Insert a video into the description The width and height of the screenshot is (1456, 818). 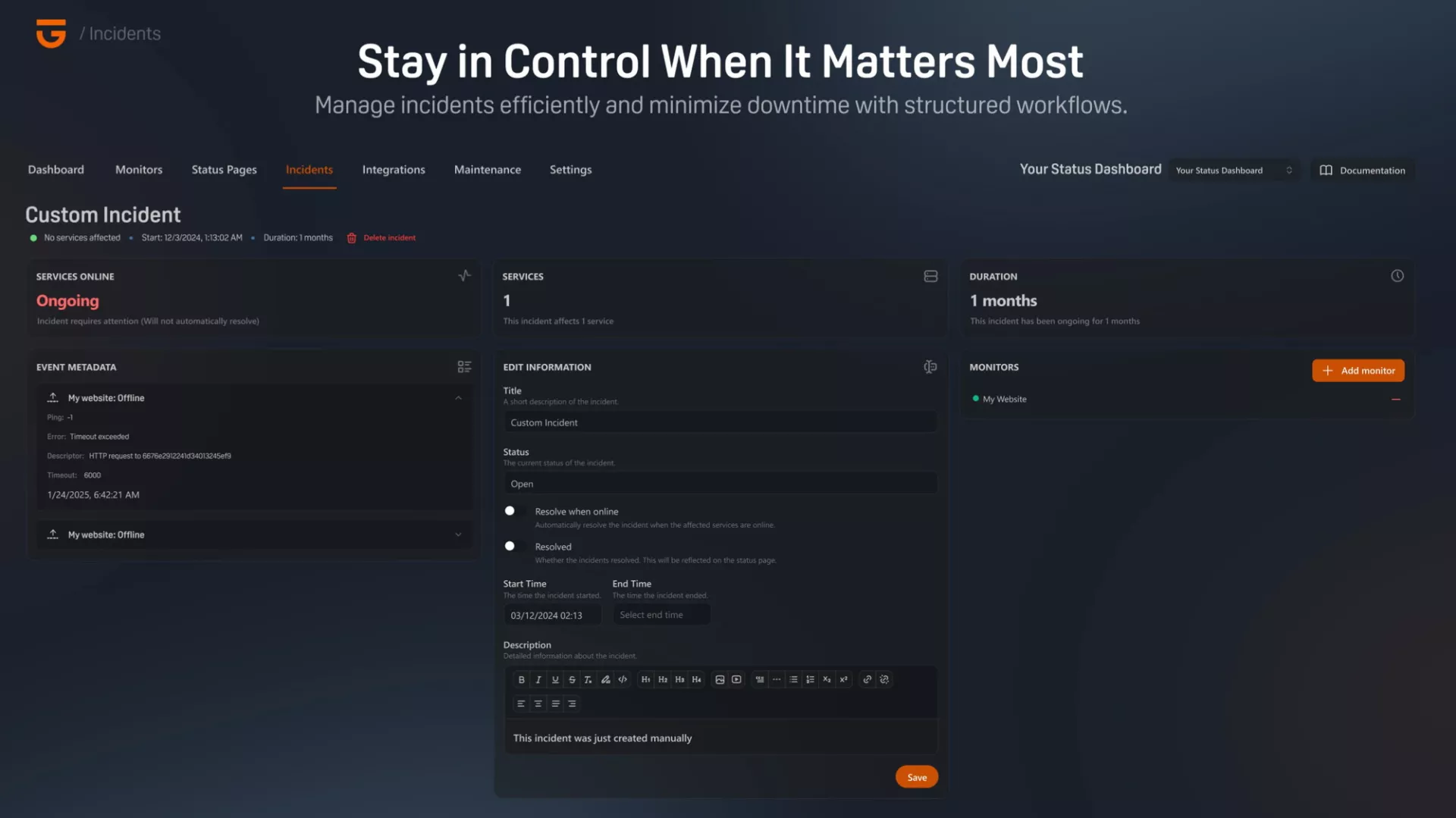pyautogui.click(x=736, y=679)
